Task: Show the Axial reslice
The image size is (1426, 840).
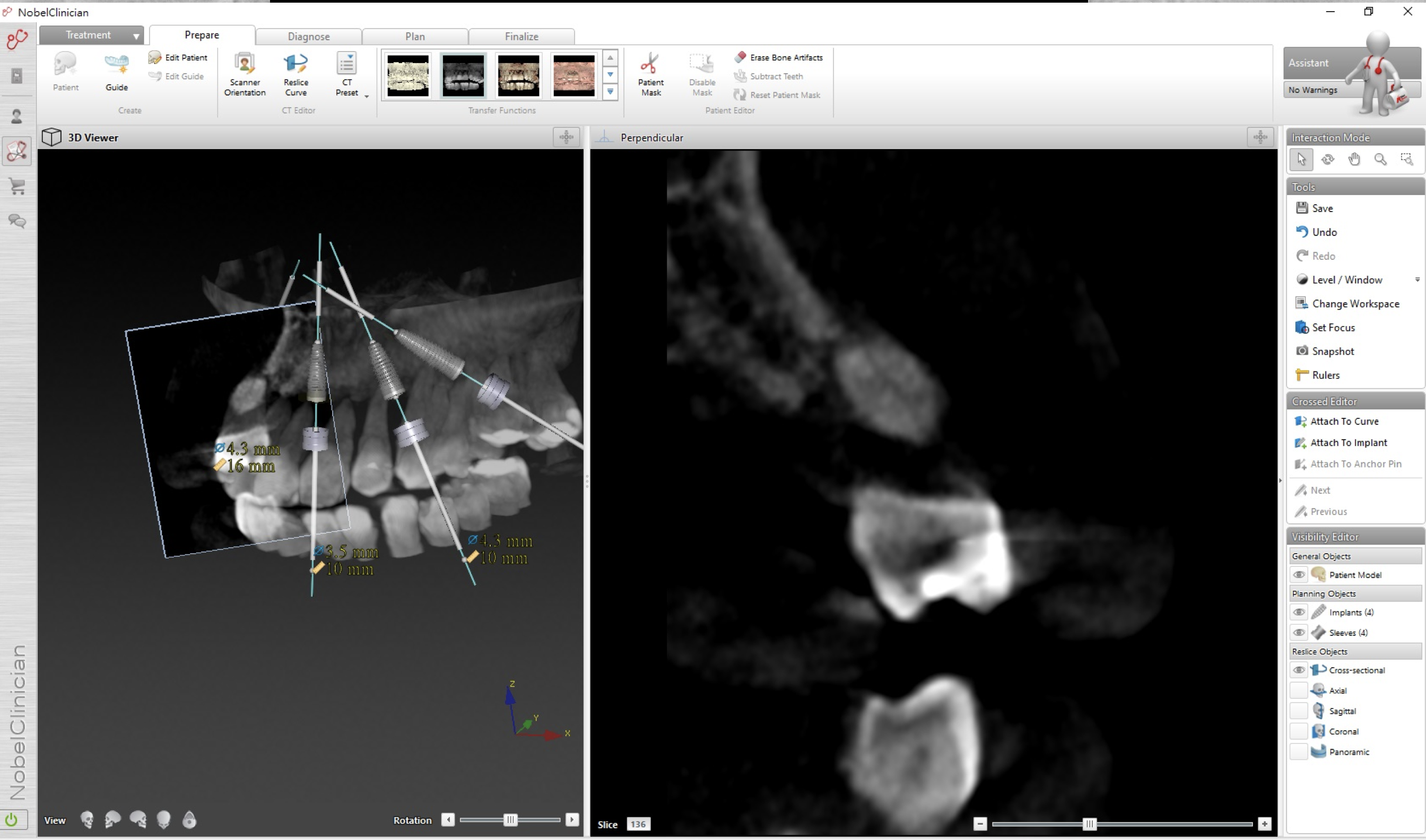Action: pyautogui.click(x=1299, y=690)
